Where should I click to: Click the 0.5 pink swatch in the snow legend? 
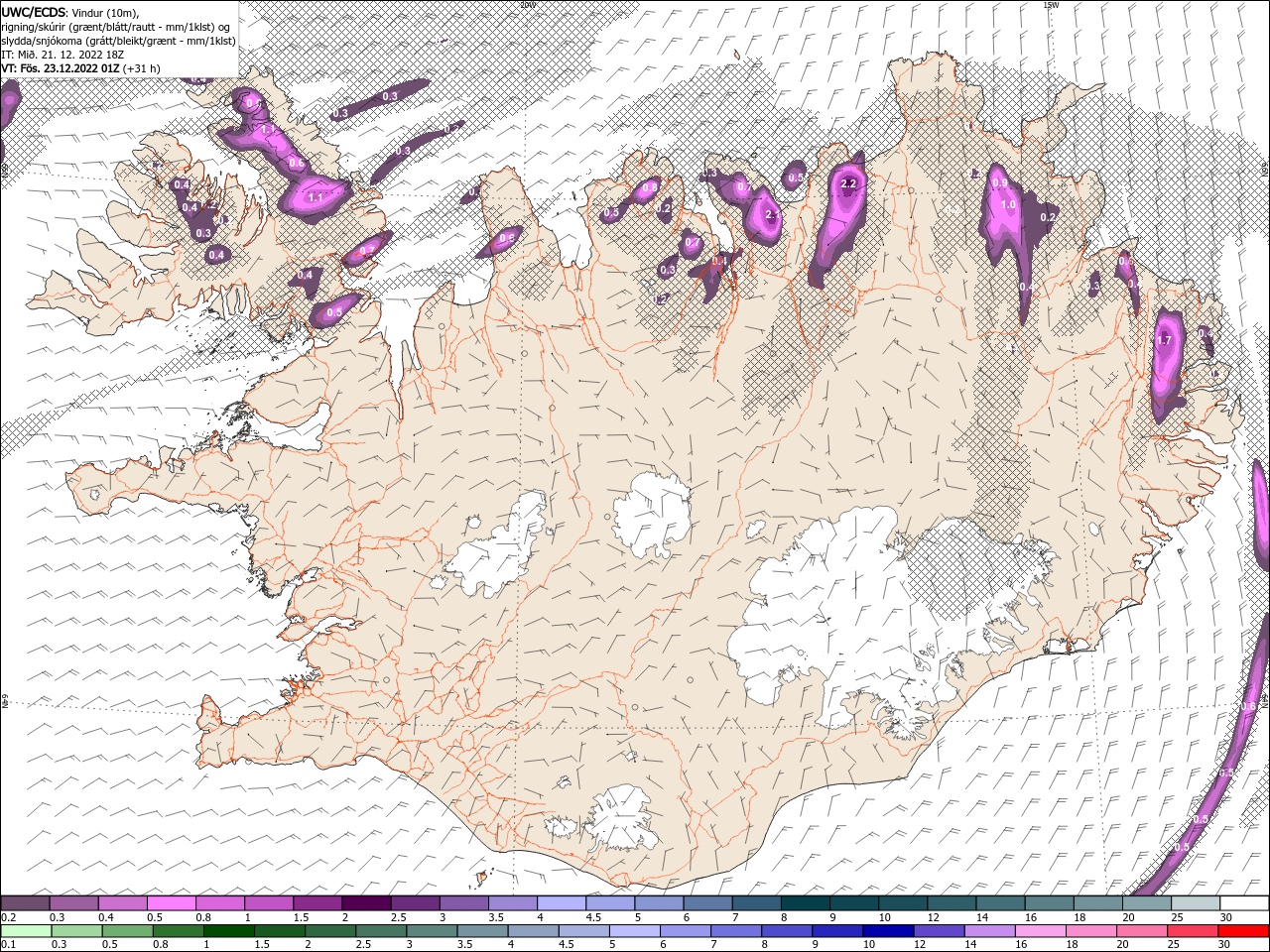pos(171,903)
